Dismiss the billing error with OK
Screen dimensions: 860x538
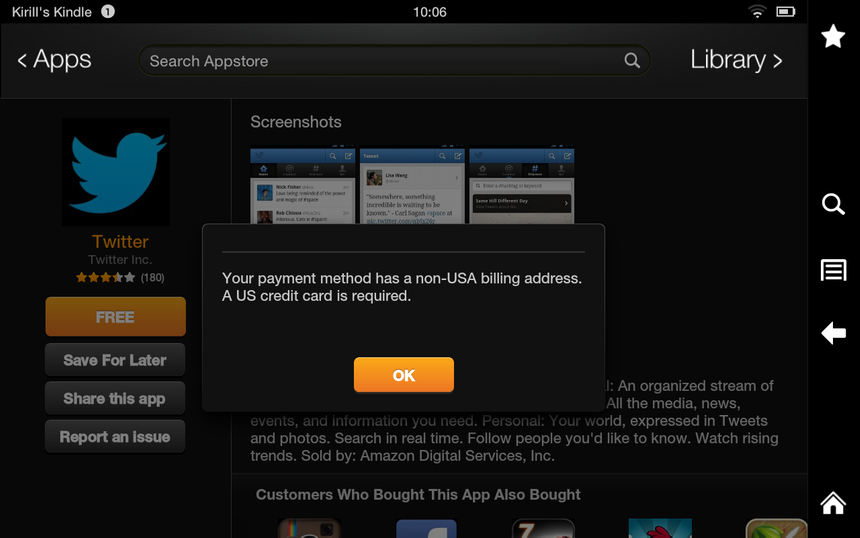404,375
